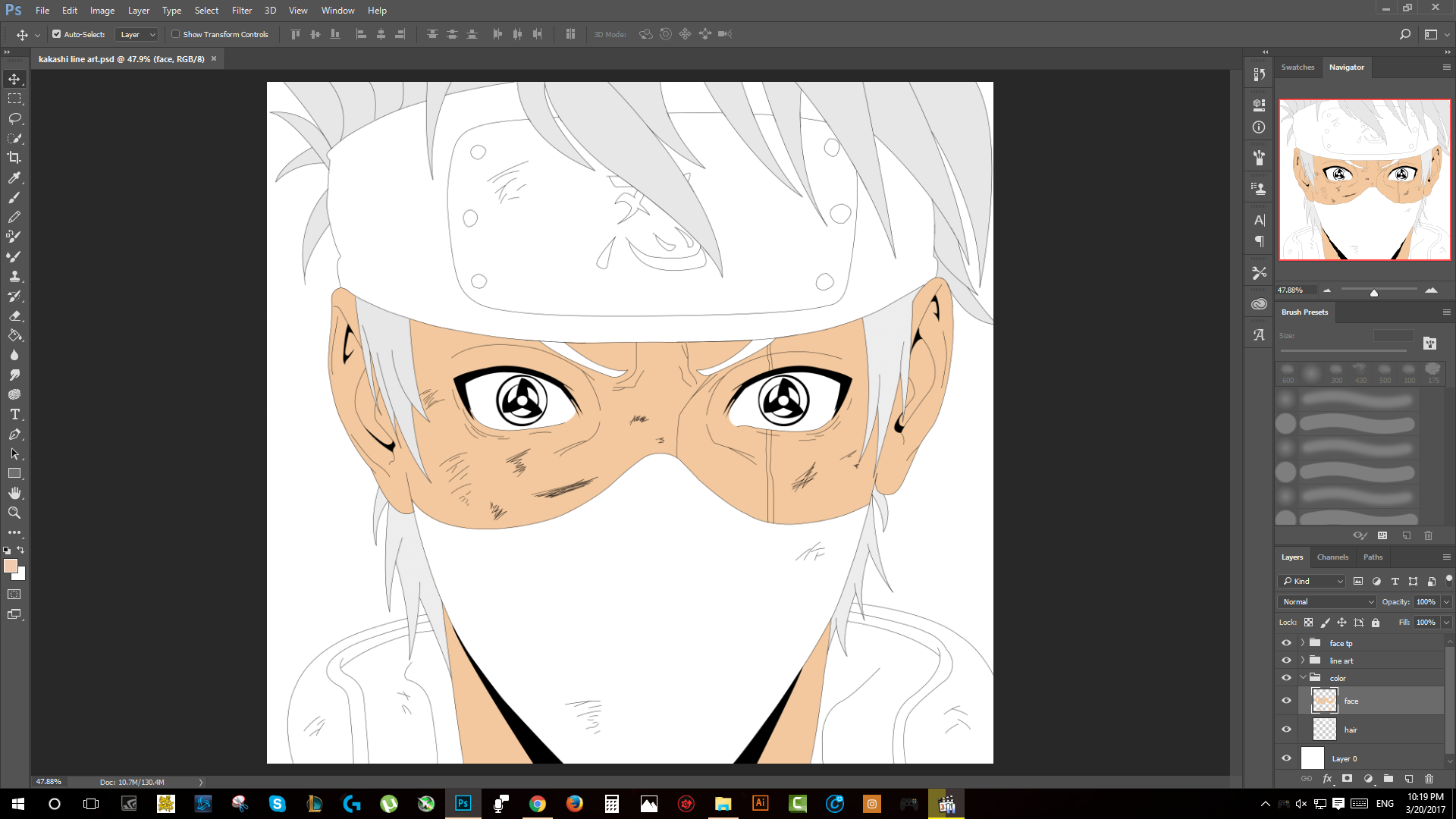Open Fill dropdown arrow
Image resolution: width=1456 pixels, height=819 pixels.
1446,623
